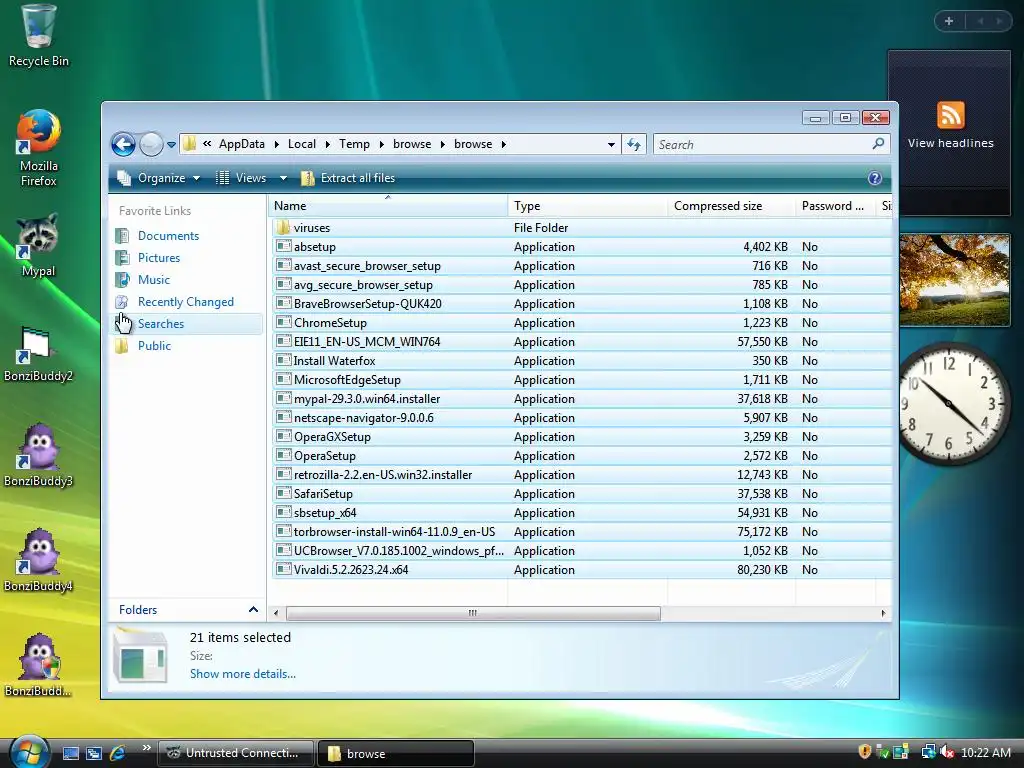The image size is (1024, 768).
Task: Expand the arrow after Temp breadcrumb
Action: [381, 144]
